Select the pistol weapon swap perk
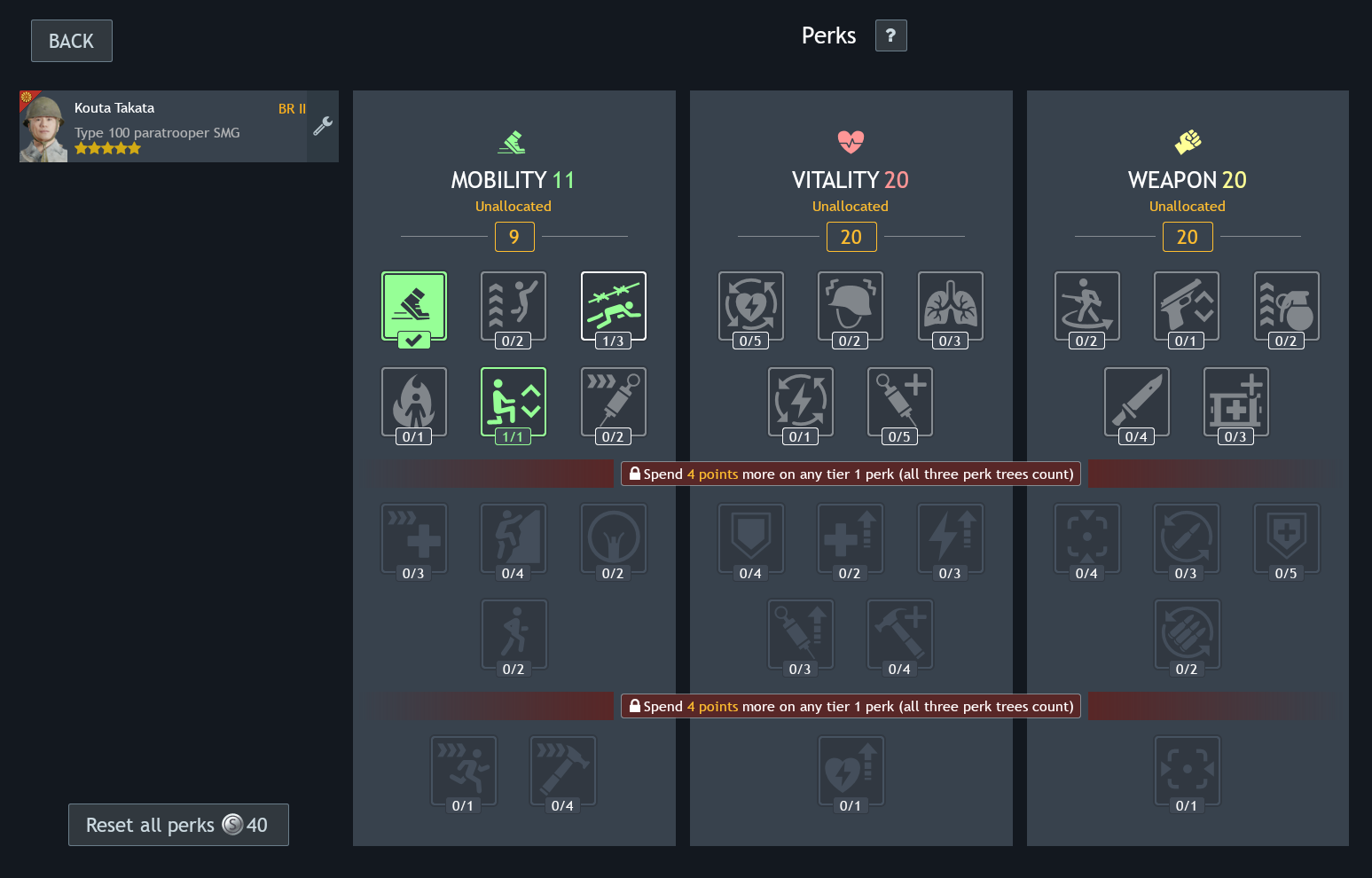This screenshot has height=878, width=1372. point(1186,306)
